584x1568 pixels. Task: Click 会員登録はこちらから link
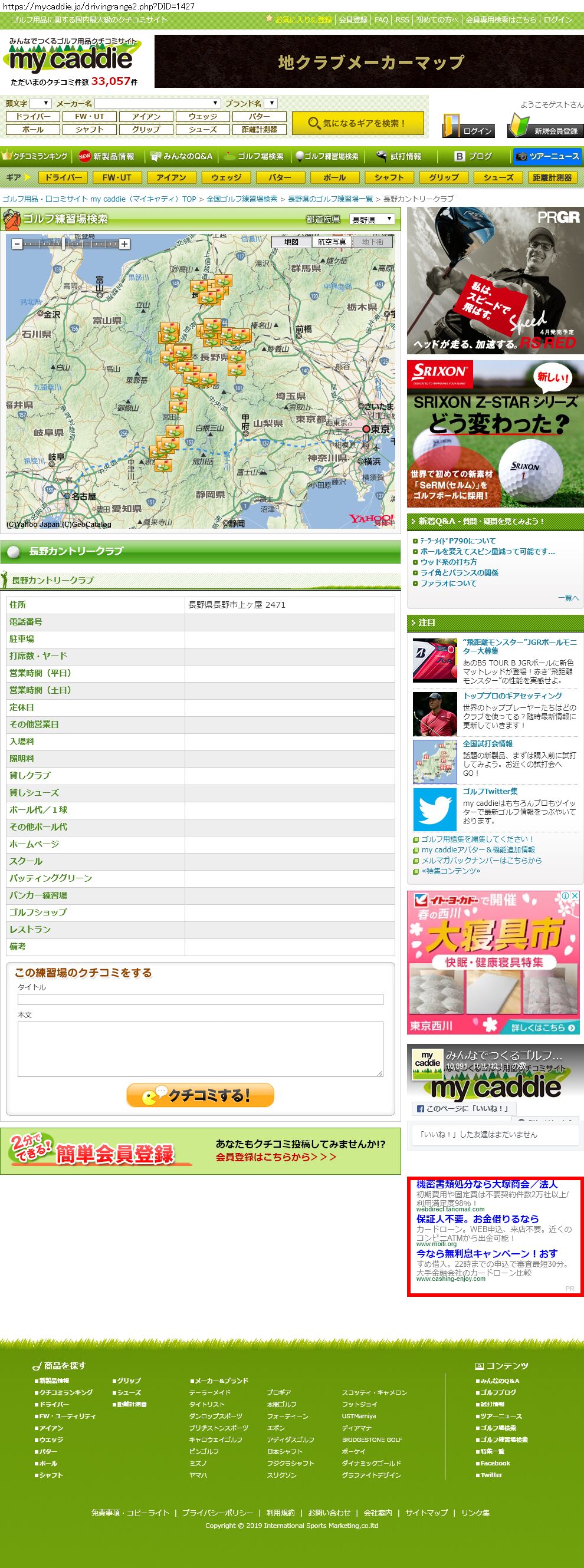click(276, 1157)
